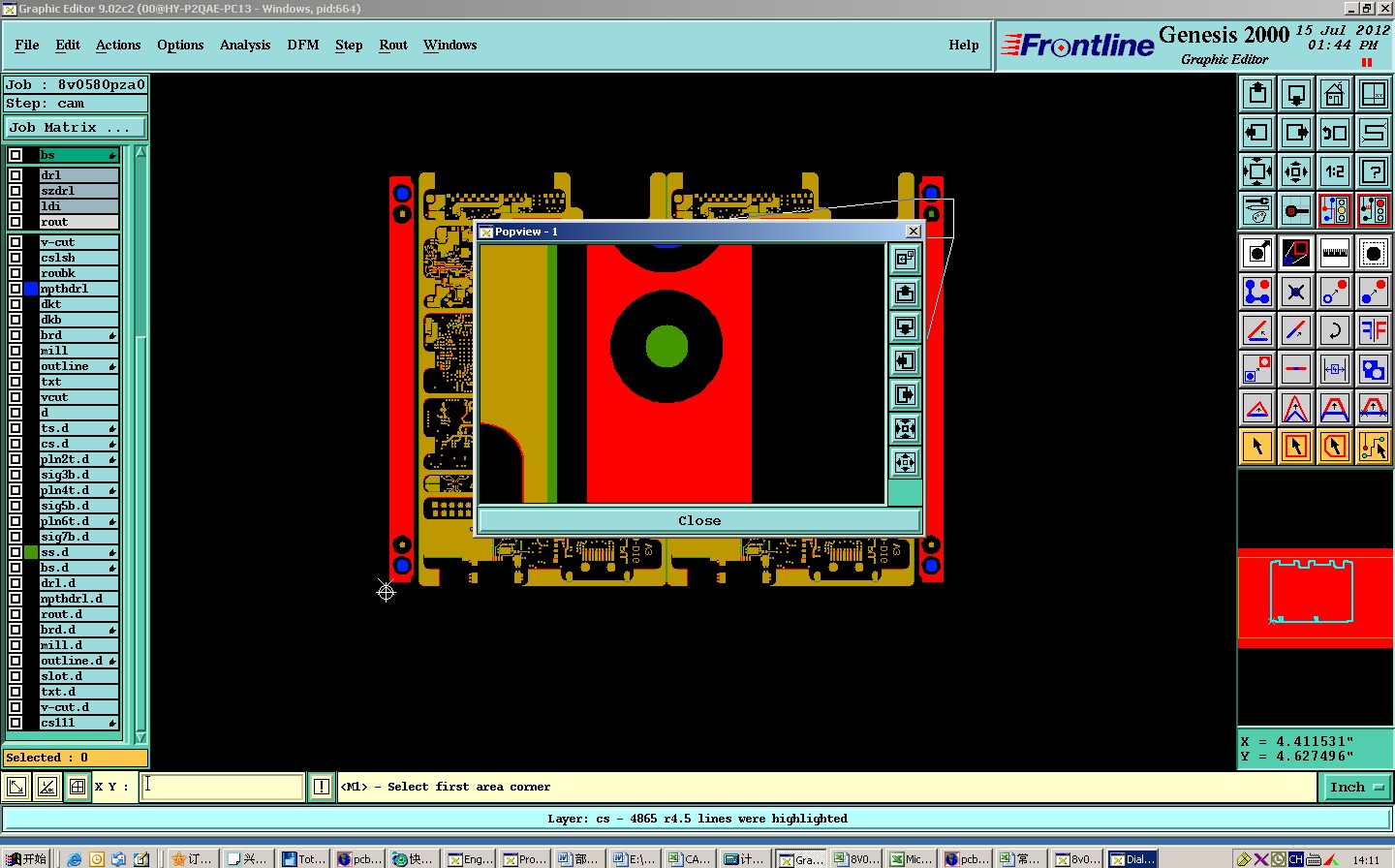This screenshot has width=1395, height=868.
Task: Open the Edit menu
Action: point(68,45)
